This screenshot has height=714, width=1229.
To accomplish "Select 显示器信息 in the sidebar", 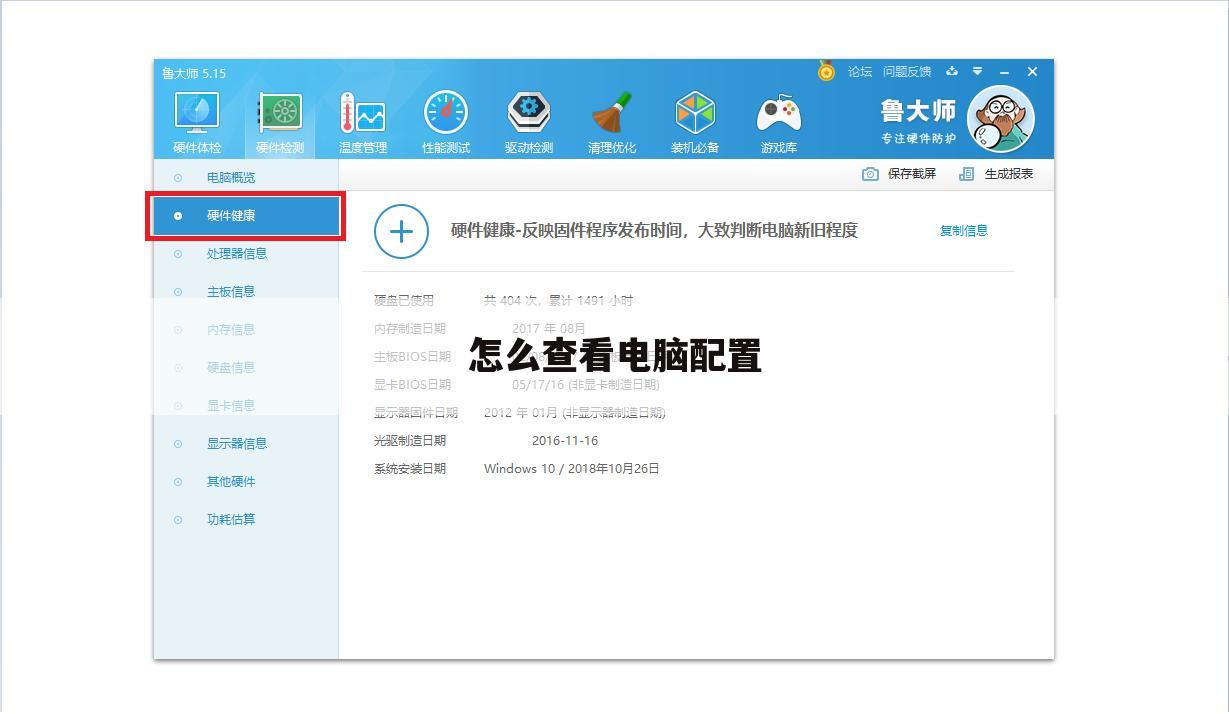I will 246,443.
